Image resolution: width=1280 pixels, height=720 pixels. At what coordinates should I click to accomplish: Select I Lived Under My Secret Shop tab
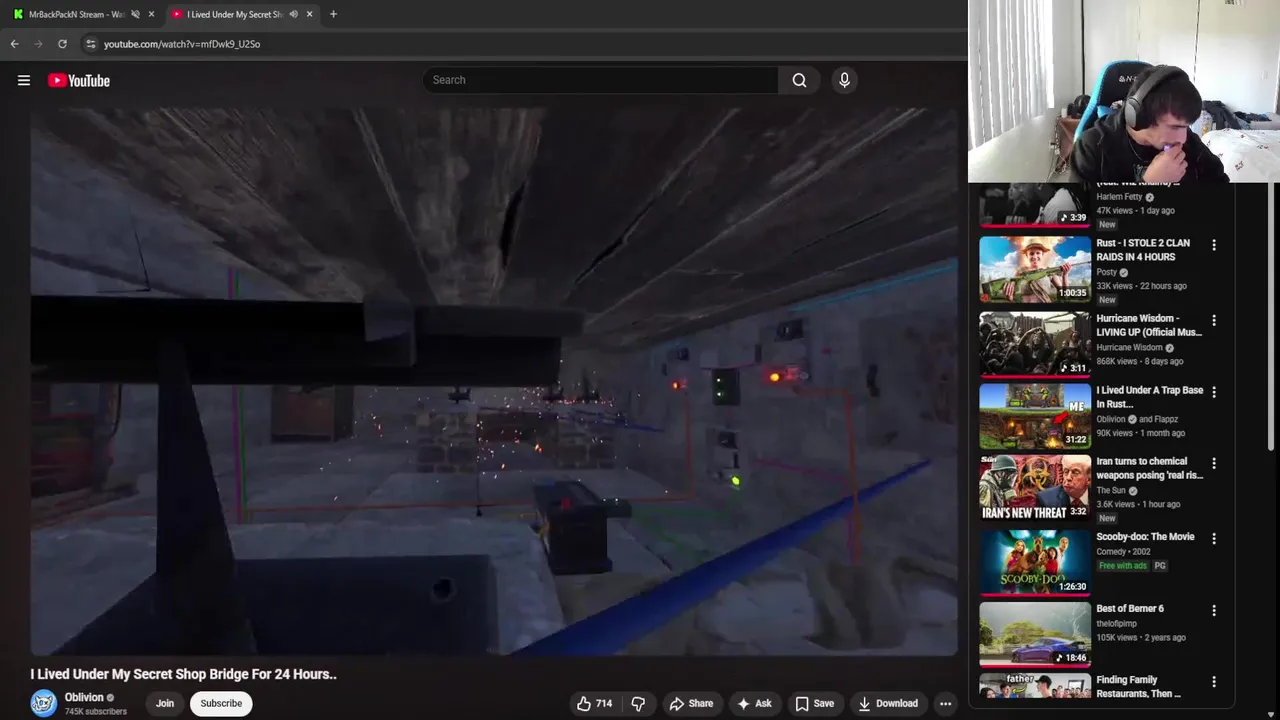(x=235, y=14)
